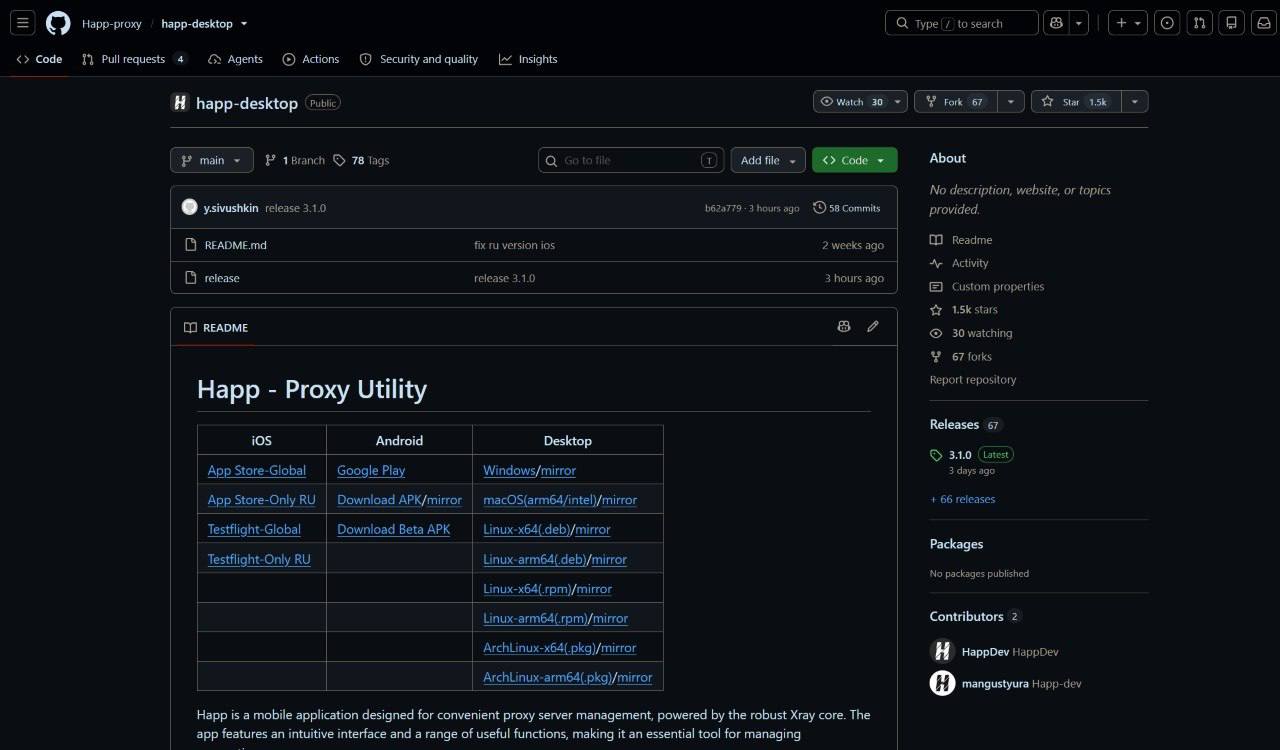
Task: Click the mangustyura contributor avatar
Action: [942, 683]
